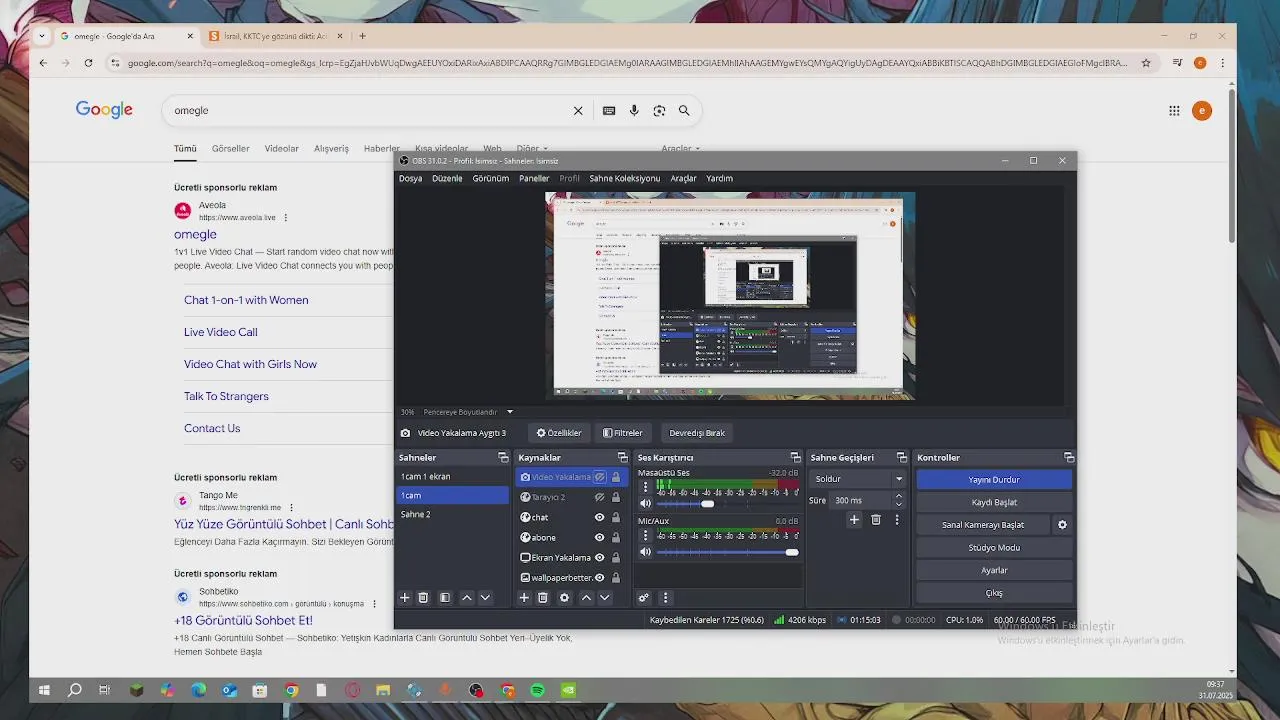Toggle lock on Video Yakalama source
The height and width of the screenshot is (720, 1280).
pyautogui.click(x=616, y=477)
